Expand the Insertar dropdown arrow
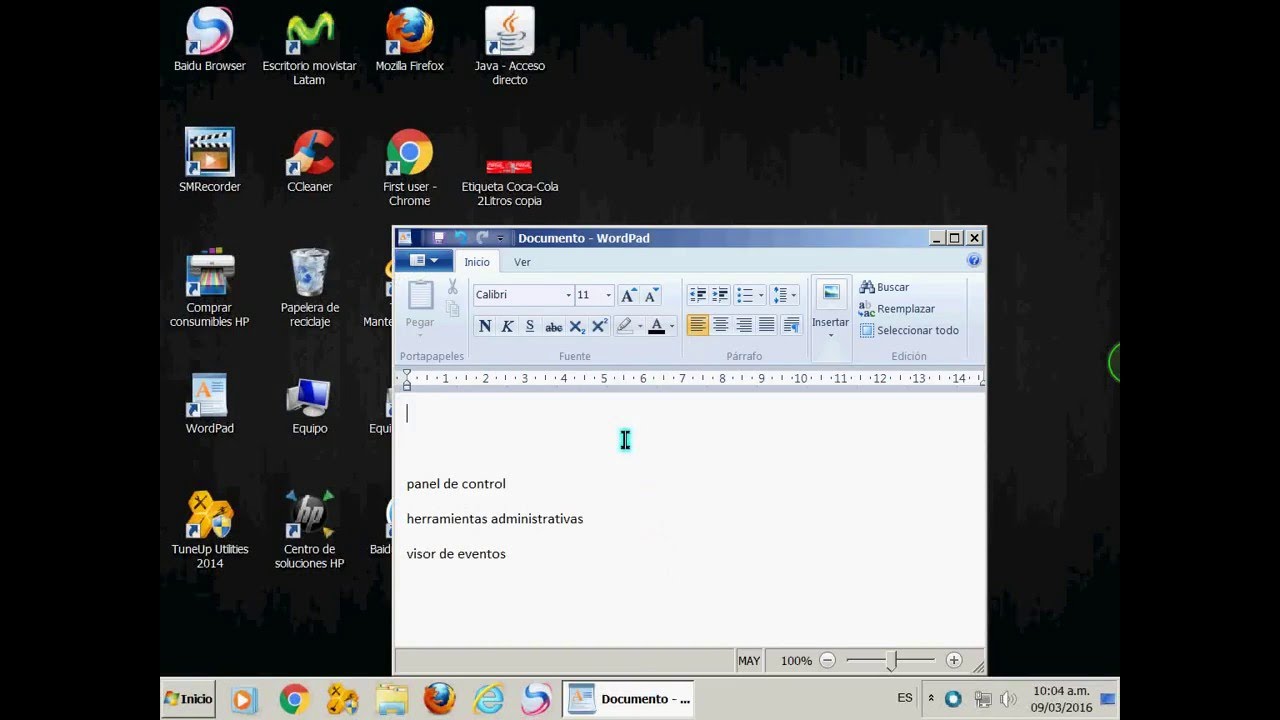Image resolution: width=1280 pixels, height=720 pixels. (x=830, y=335)
